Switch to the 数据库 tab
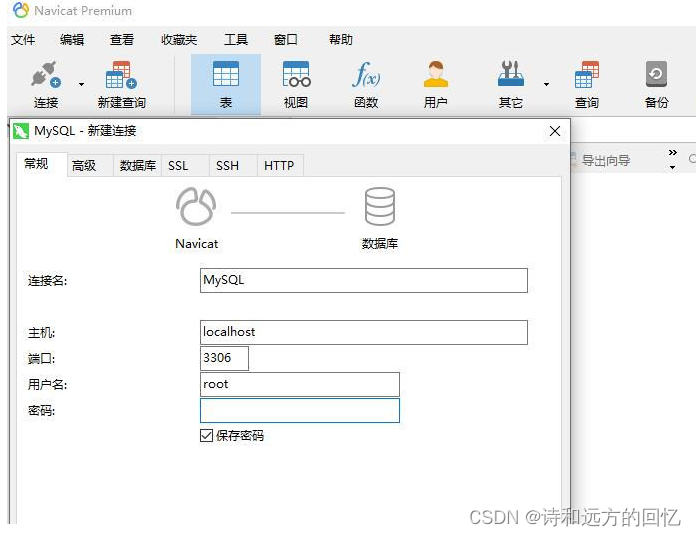The image size is (696, 536). (138, 166)
